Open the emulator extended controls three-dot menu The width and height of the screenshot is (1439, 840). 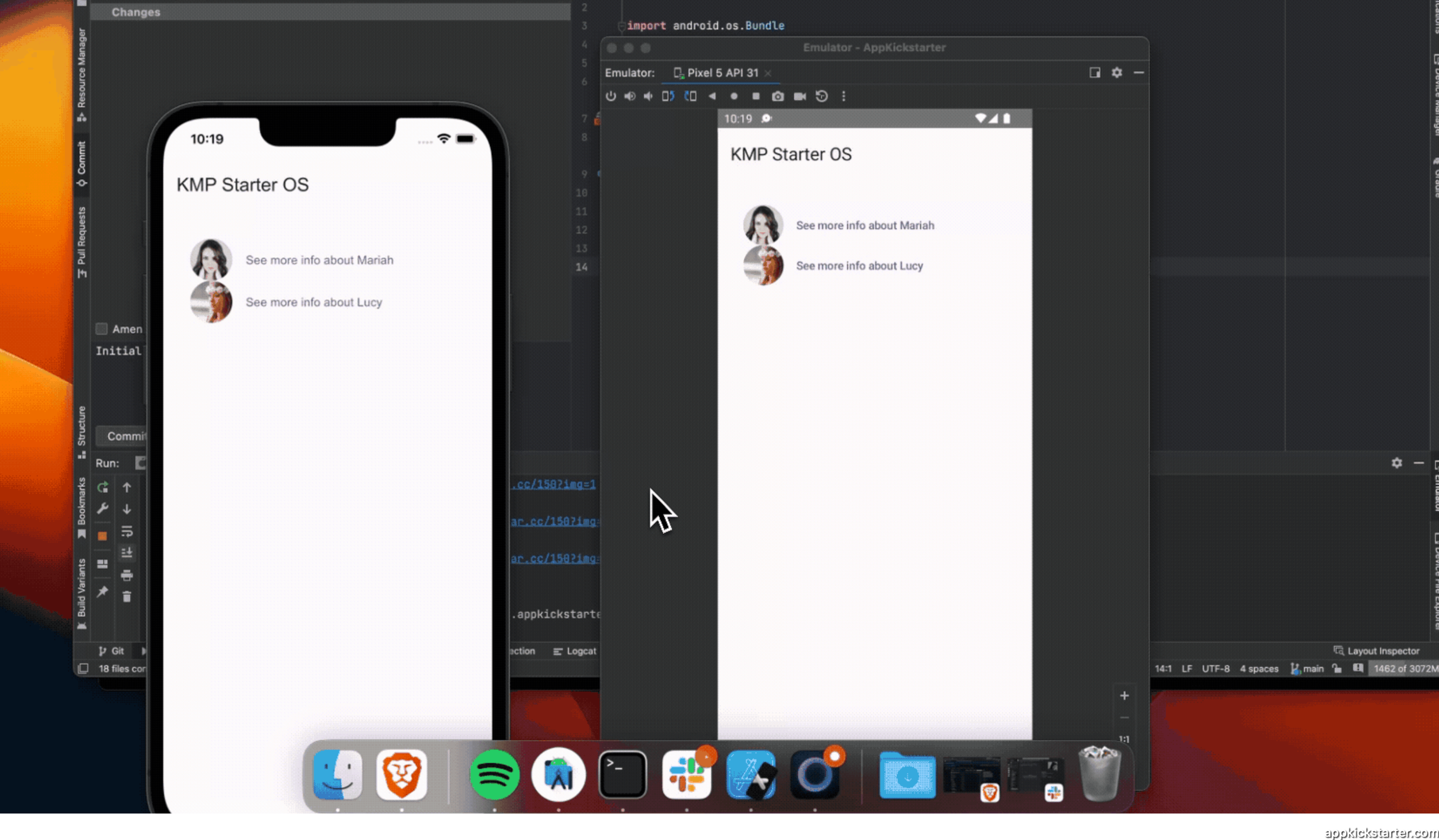click(x=843, y=96)
